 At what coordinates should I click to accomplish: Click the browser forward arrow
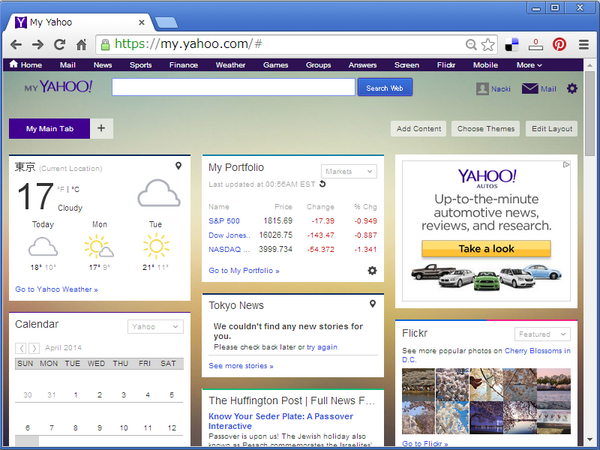pos(38,45)
